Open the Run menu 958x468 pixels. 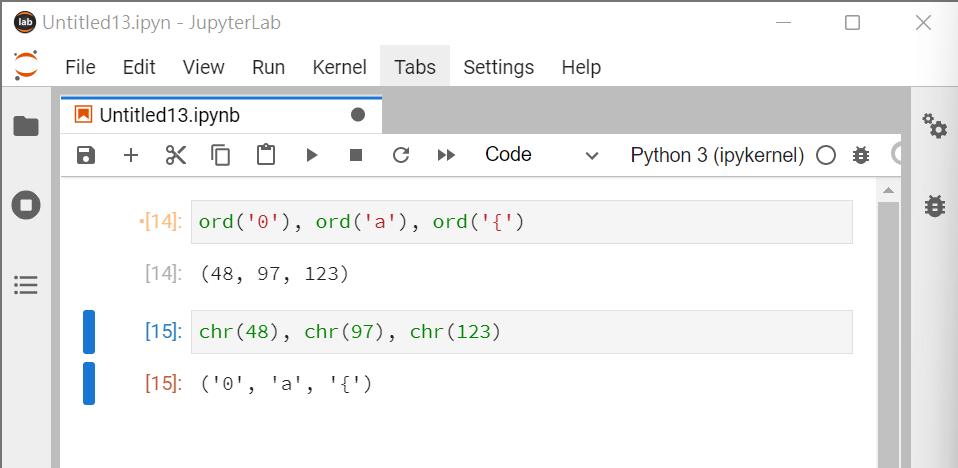tap(268, 67)
